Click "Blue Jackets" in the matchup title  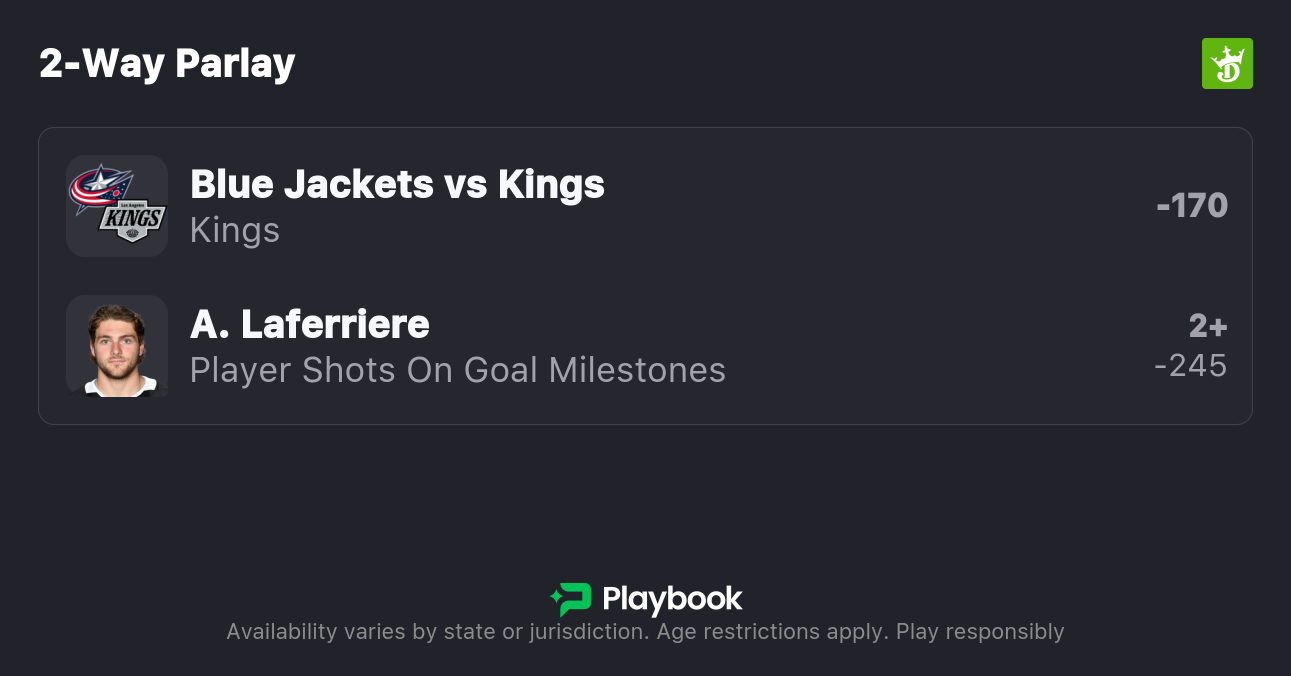click(x=311, y=184)
